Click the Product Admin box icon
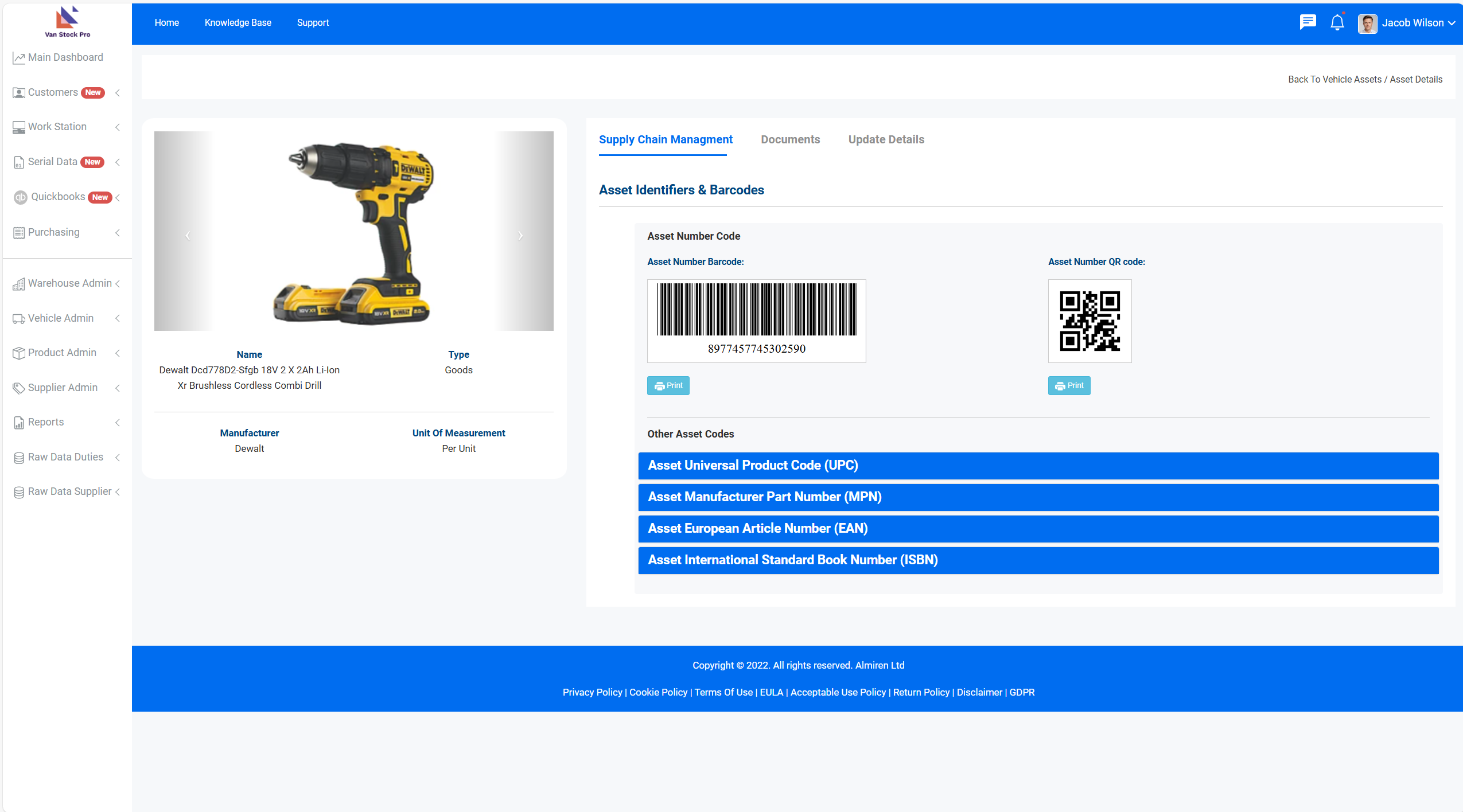 [19, 353]
